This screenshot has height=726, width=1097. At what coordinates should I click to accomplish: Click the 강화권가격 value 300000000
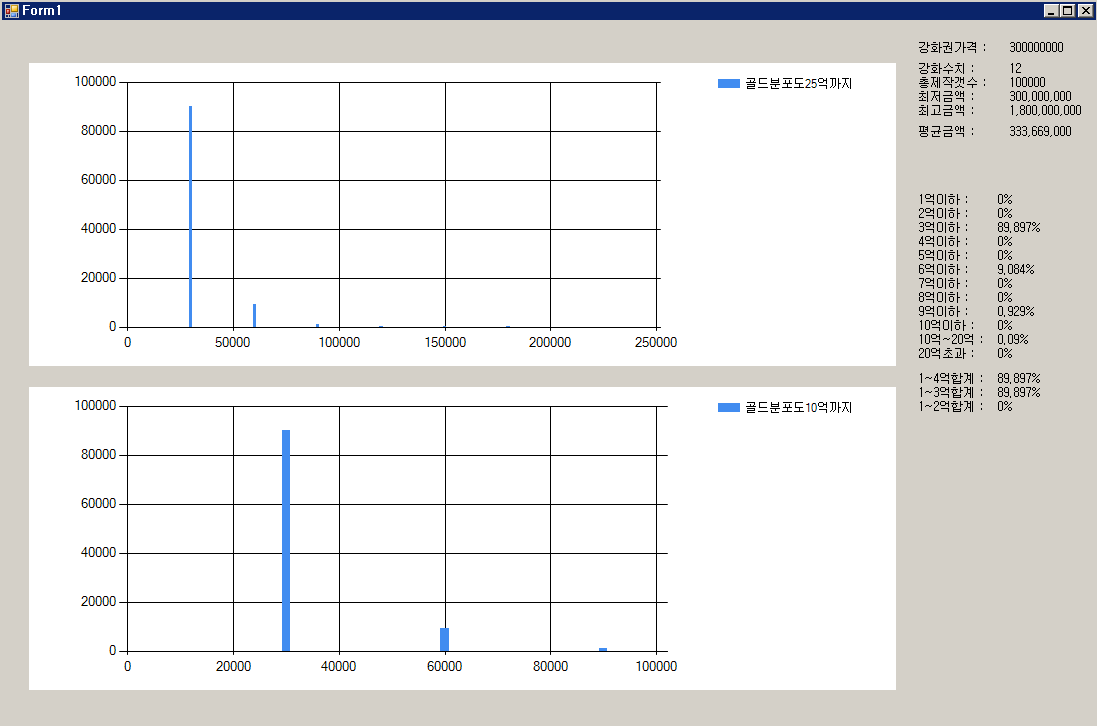pos(1036,47)
